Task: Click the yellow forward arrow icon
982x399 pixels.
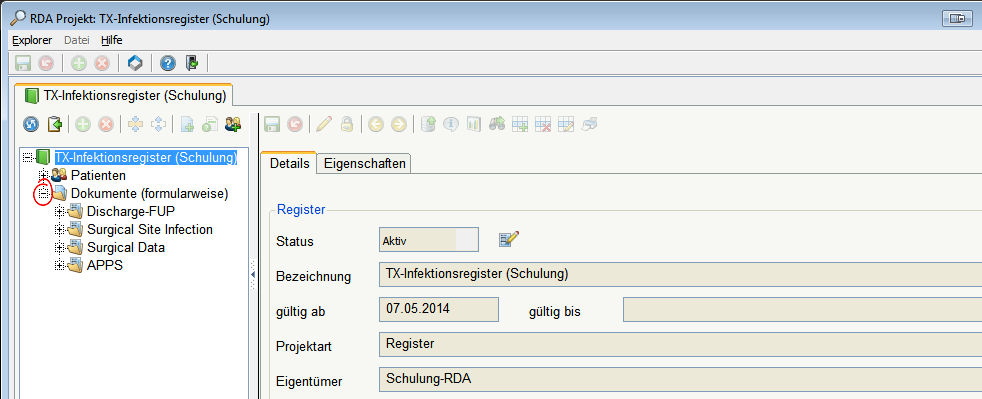Action: [399, 125]
